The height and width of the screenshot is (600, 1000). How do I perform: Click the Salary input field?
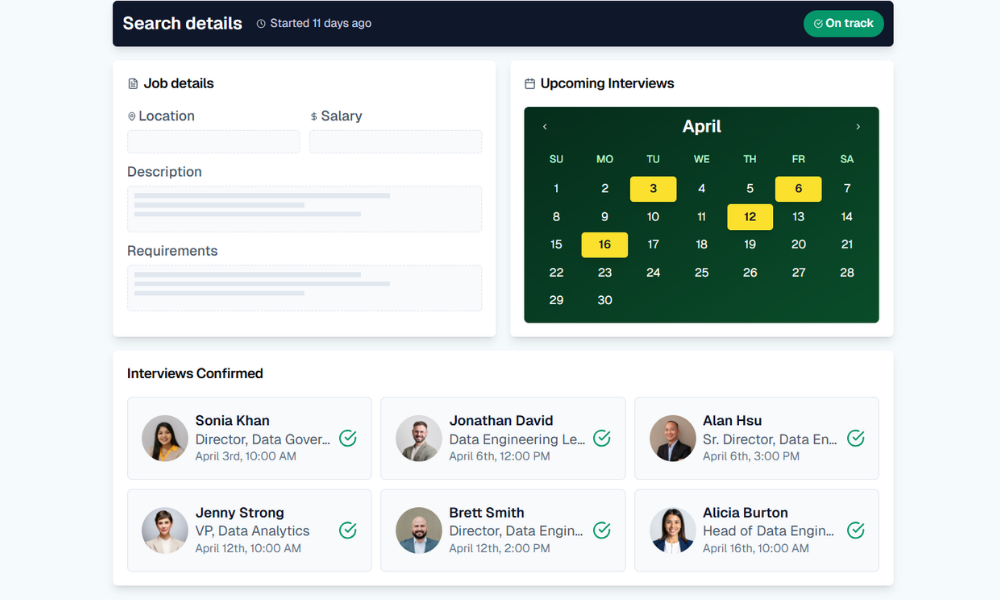[x=395, y=142]
